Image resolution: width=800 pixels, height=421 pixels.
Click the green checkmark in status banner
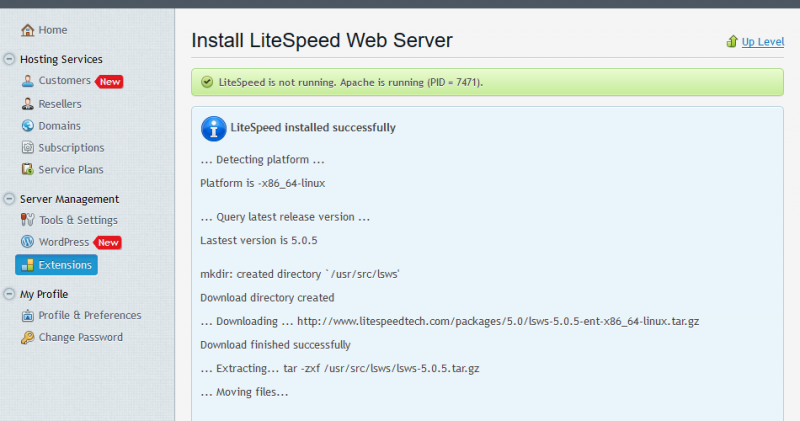207,82
